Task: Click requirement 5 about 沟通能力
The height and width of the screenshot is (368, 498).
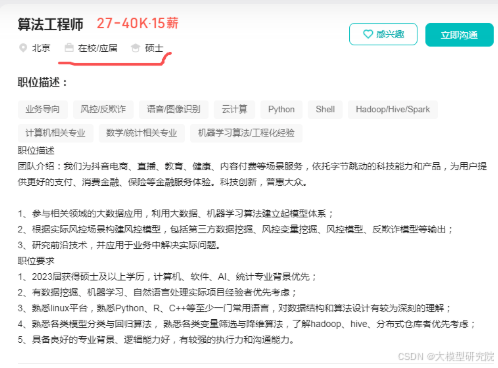Action: pyautogui.click(x=156, y=340)
